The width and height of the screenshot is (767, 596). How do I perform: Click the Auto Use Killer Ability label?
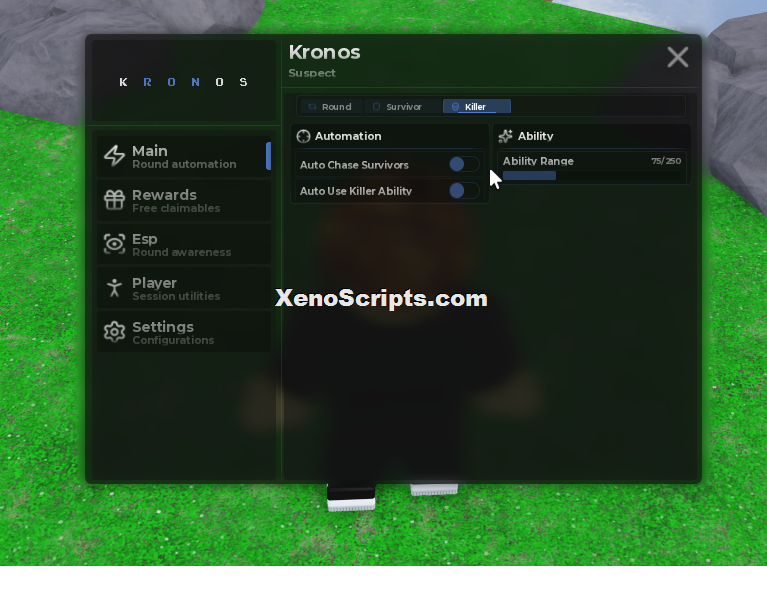click(x=356, y=191)
